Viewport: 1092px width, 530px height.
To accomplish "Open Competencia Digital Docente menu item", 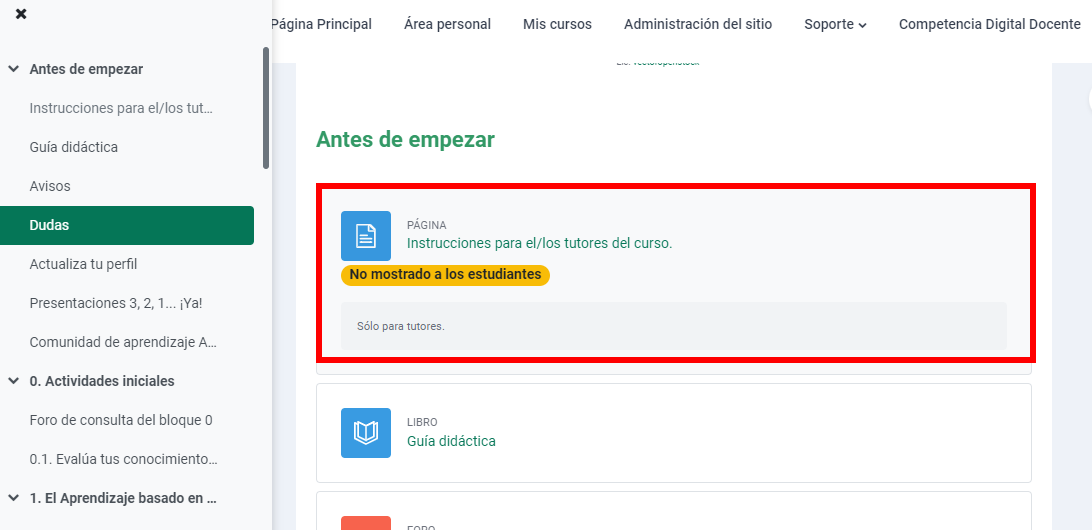I will click(990, 24).
